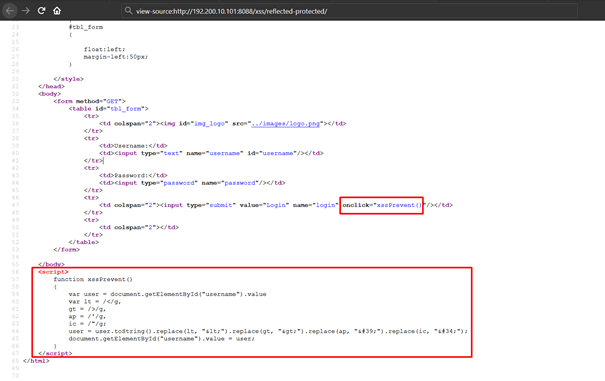Click the input type="password" source line
This screenshot has height=381, width=605.
(x=192, y=183)
